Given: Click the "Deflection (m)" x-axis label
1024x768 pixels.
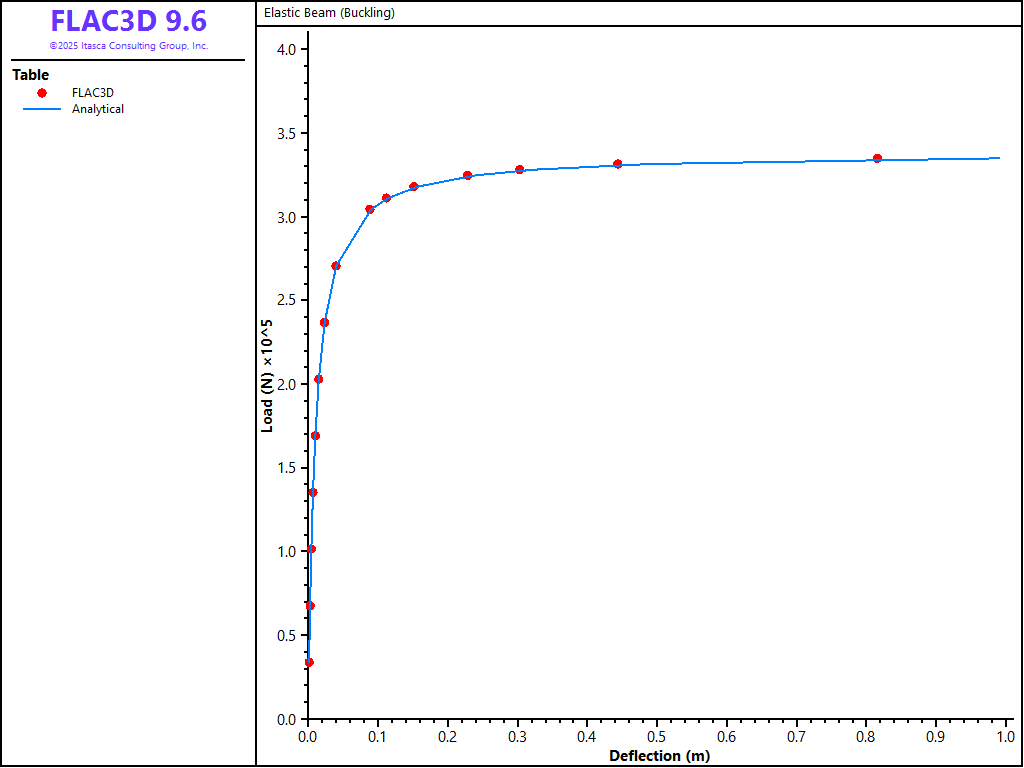Looking at the screenshot, I should click(659, 755).
